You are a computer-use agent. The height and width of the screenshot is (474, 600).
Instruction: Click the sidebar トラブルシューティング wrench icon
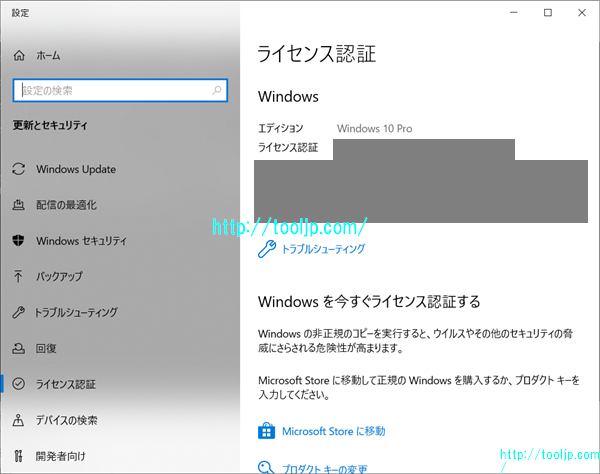pos(18,313)
